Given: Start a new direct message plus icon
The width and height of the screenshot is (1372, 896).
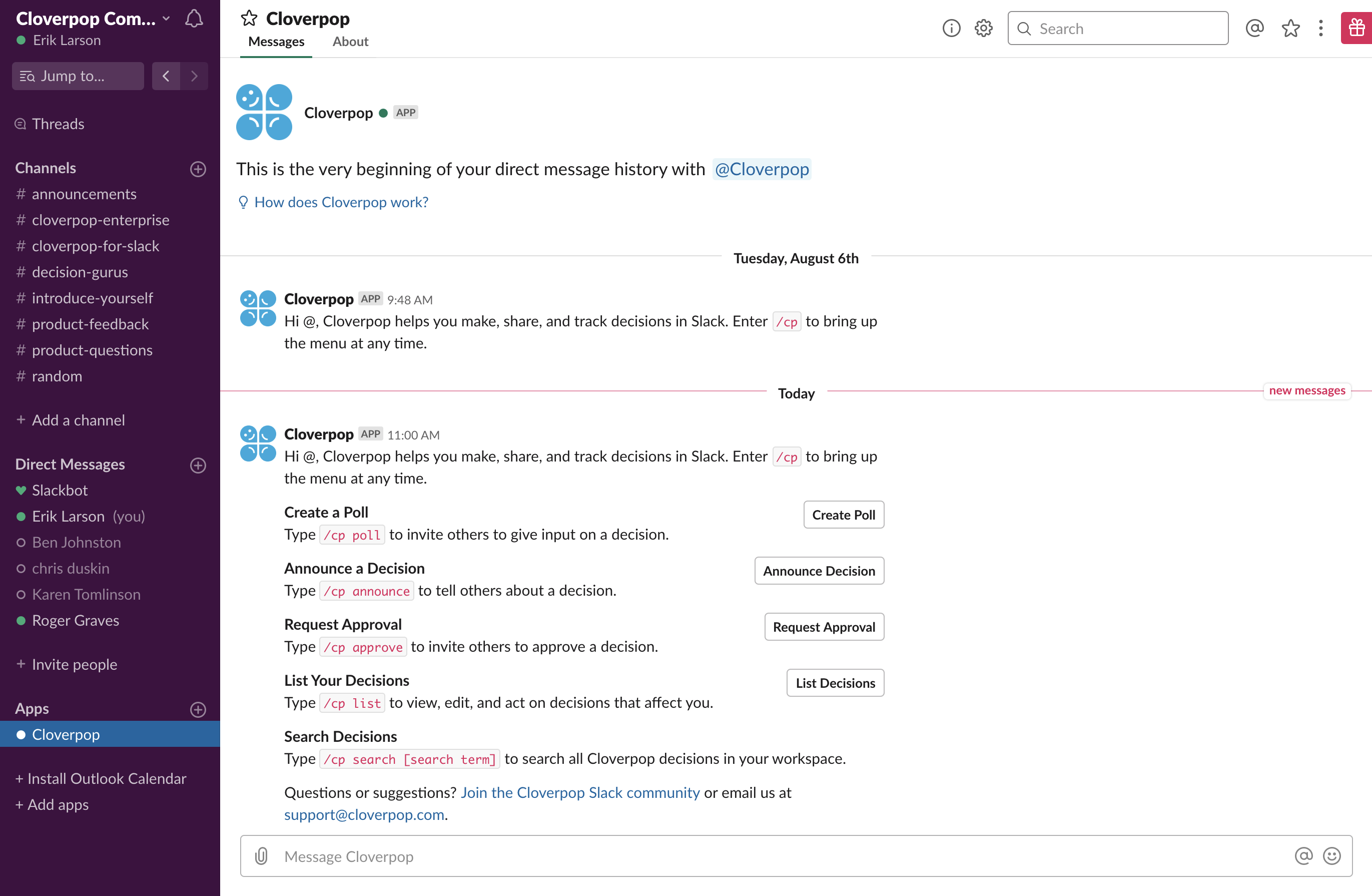Looking at the screenshot, I should [198, 466].
